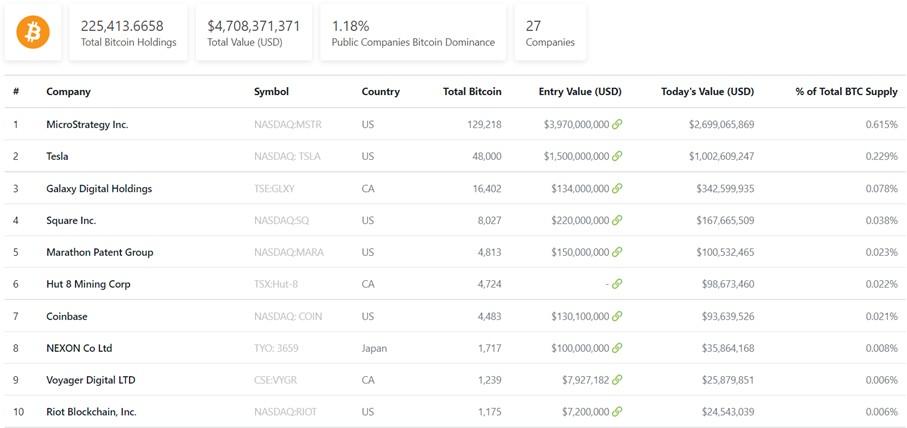
Task: Open Galaxy Digital Holdings source link icon
Action: [617, 189]
